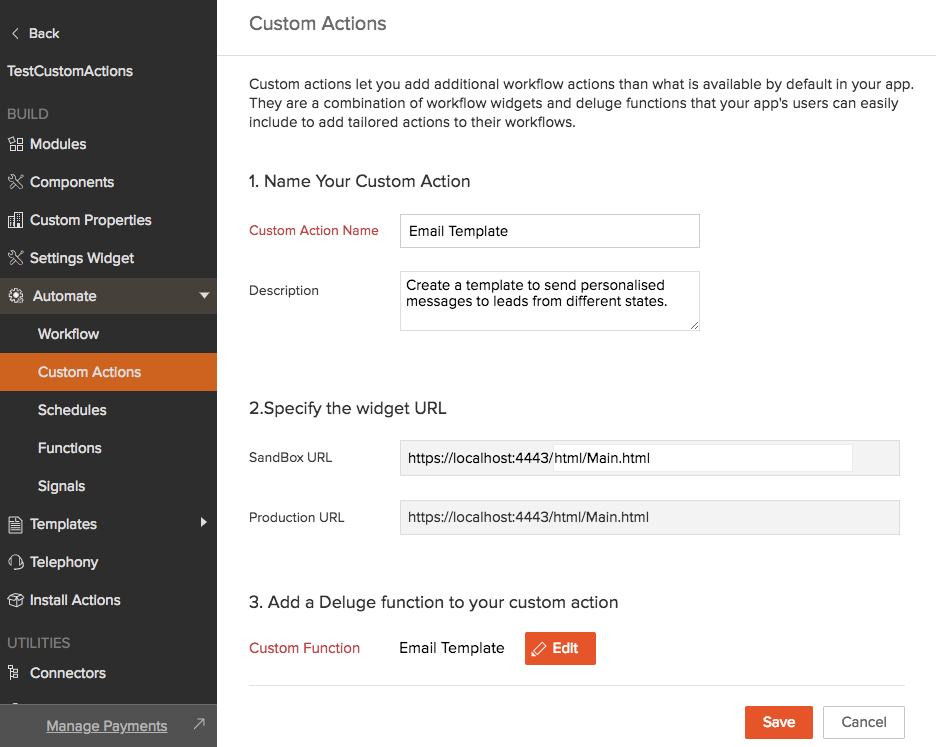The height and width of the screenshot is (747, 936).
Task: Open the Manage Payments link
Action: 107,726
